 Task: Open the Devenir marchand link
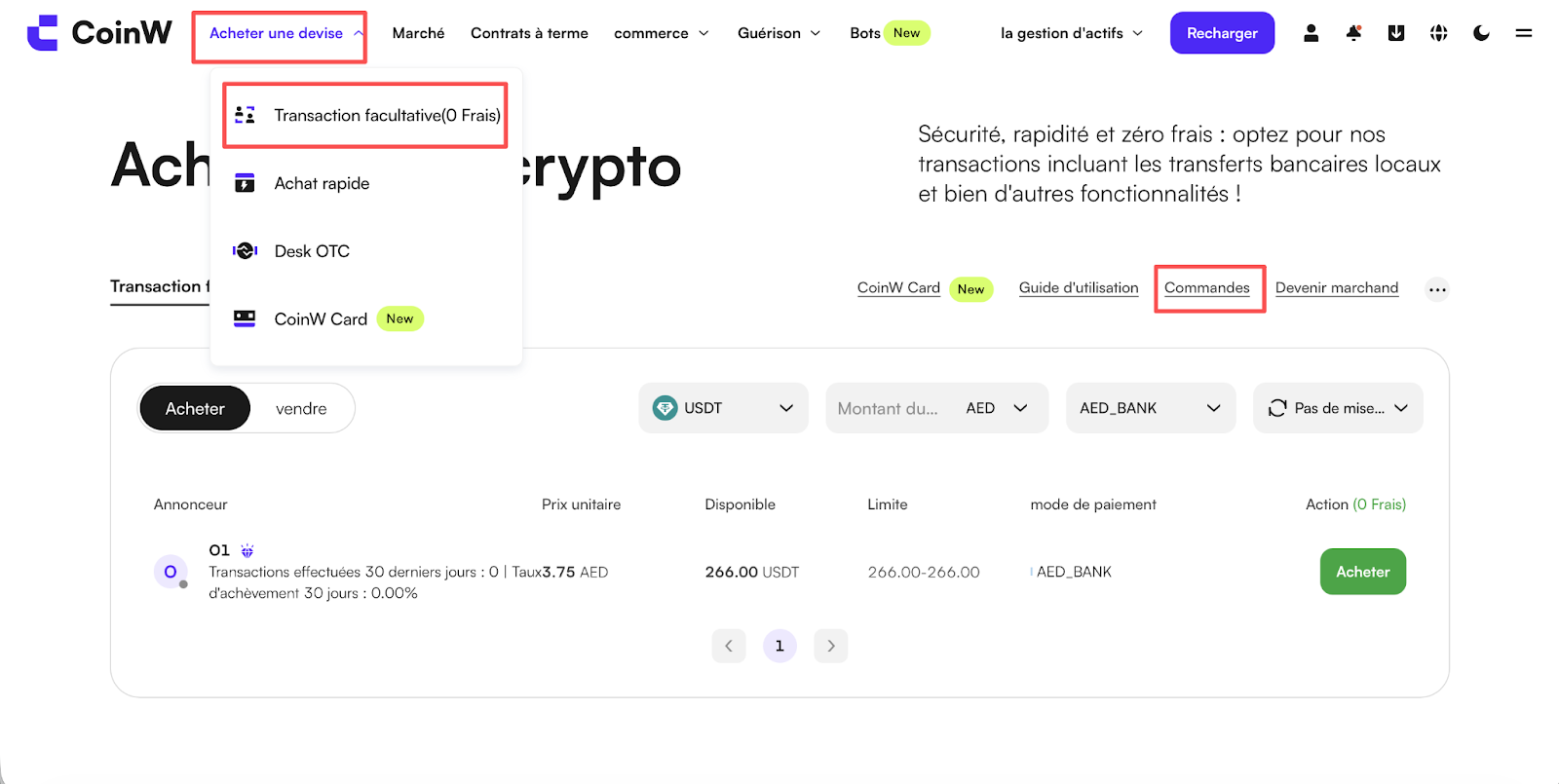click(1337, 288)
